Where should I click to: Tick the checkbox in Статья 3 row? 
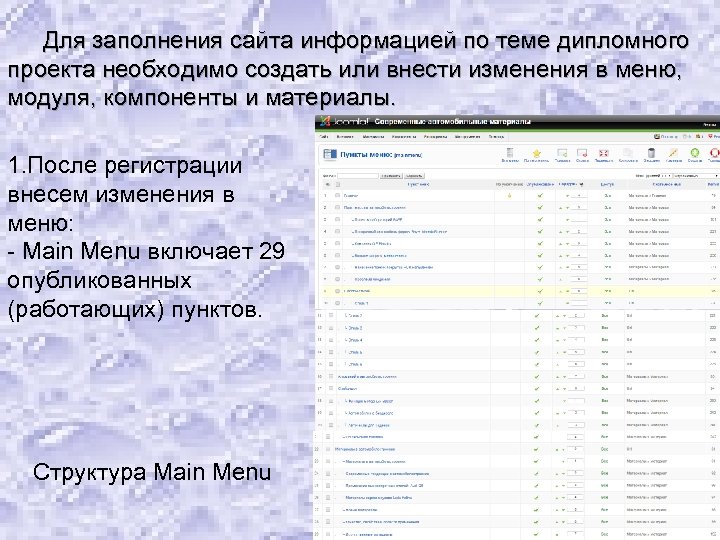coord(331,328)
